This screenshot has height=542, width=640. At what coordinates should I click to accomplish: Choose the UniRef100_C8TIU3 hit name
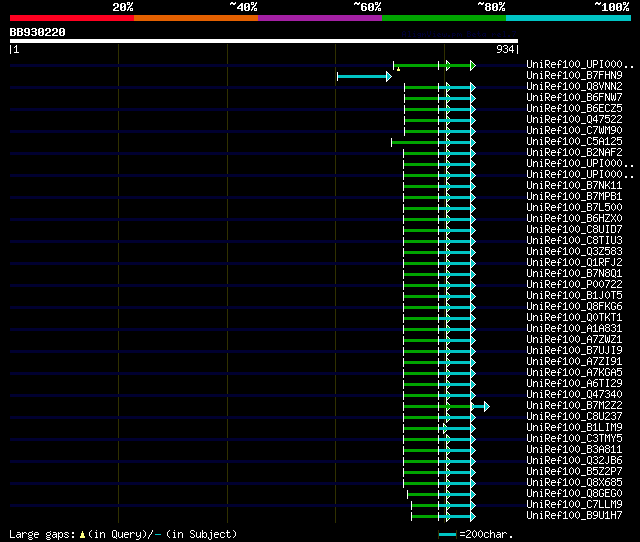pyautogui.click(x=574, y=241)
